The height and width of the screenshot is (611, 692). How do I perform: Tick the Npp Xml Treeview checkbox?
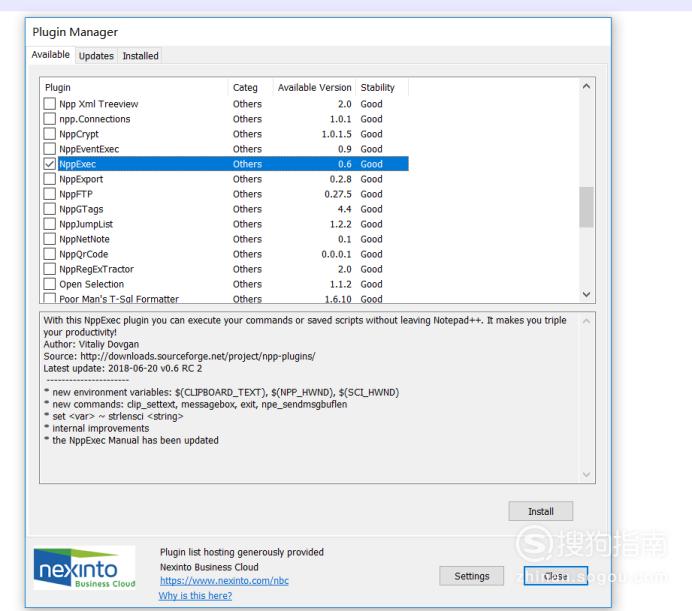click(x=49, y=104)
